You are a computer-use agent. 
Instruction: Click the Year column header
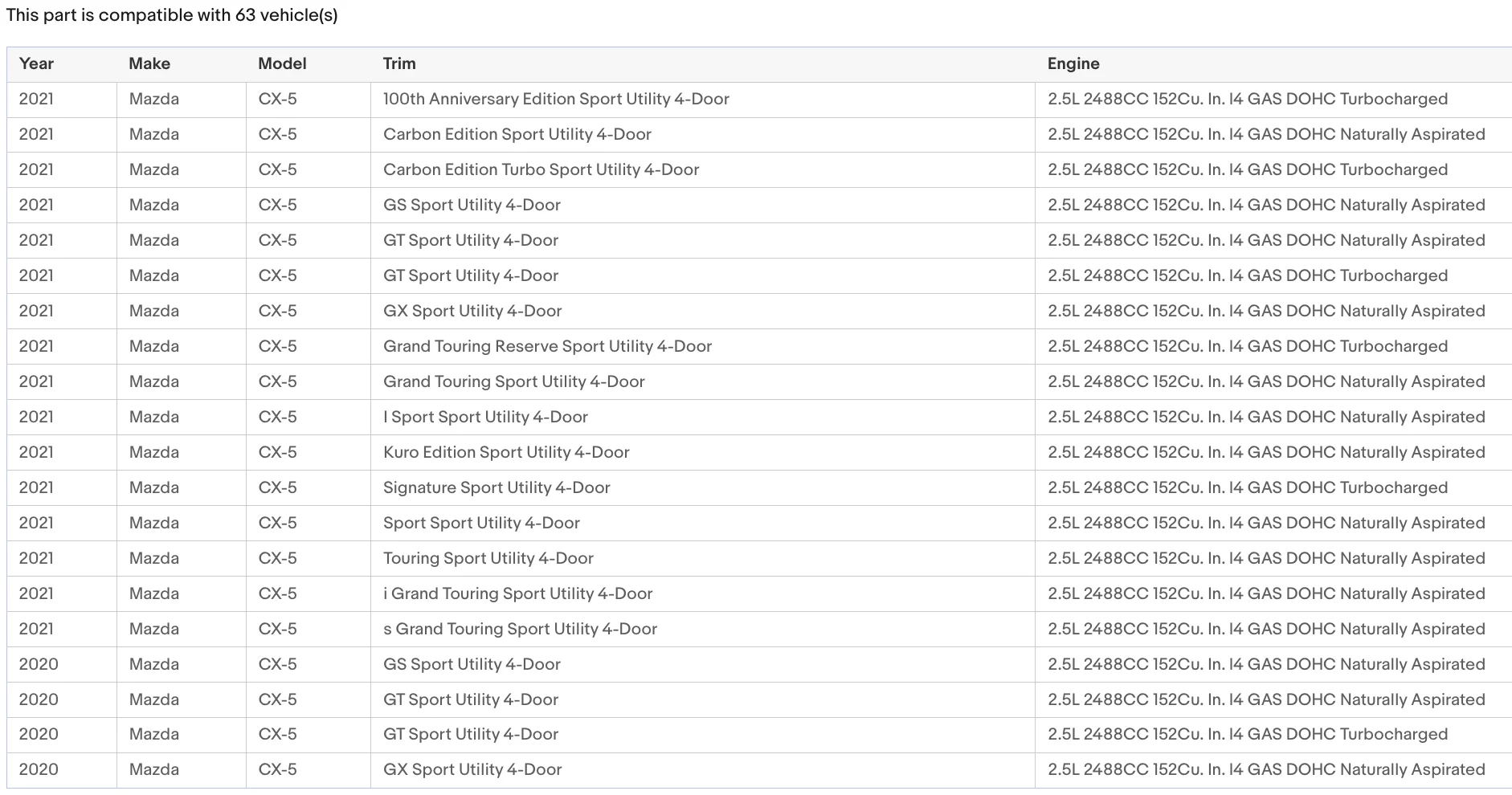tap(36, 63)
